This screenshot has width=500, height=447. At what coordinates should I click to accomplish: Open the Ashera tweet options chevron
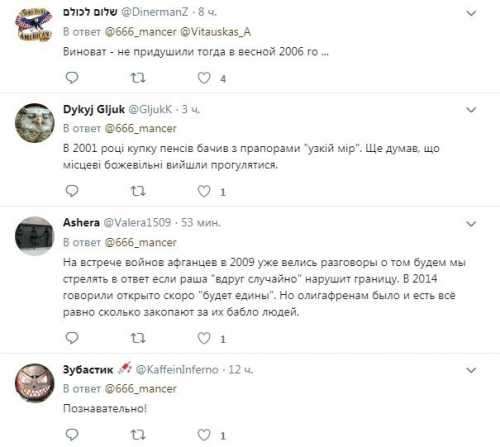(x=471, y=224)
